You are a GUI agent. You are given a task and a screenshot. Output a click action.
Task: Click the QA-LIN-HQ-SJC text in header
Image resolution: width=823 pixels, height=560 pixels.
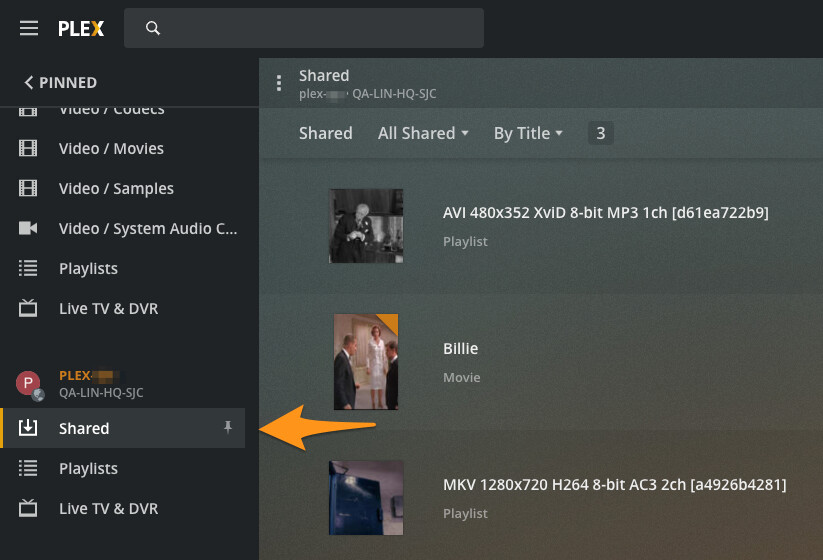tap(394, 94)
